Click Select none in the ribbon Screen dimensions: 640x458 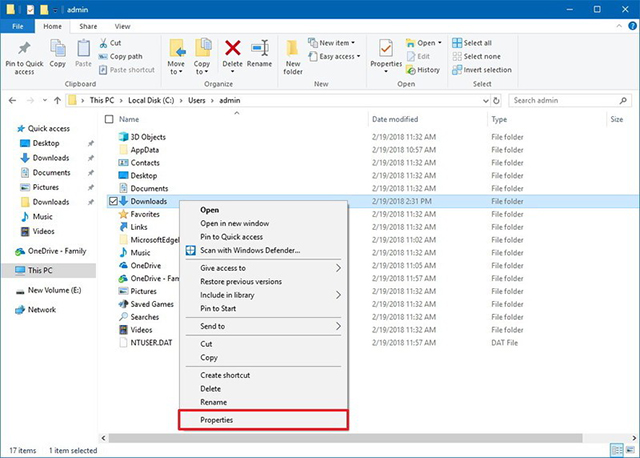coord(476,56)
